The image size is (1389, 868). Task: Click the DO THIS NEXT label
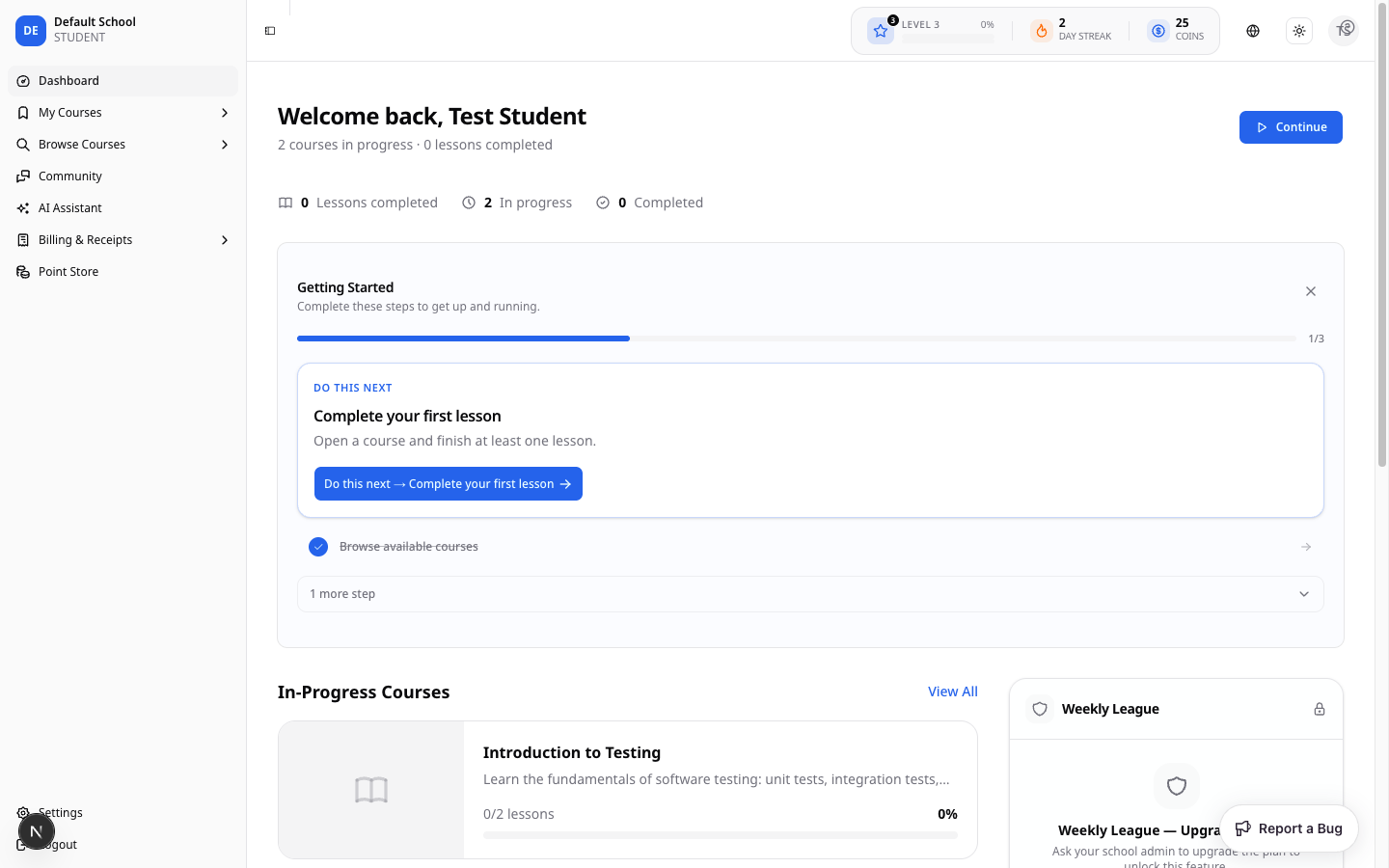(353, 388)
